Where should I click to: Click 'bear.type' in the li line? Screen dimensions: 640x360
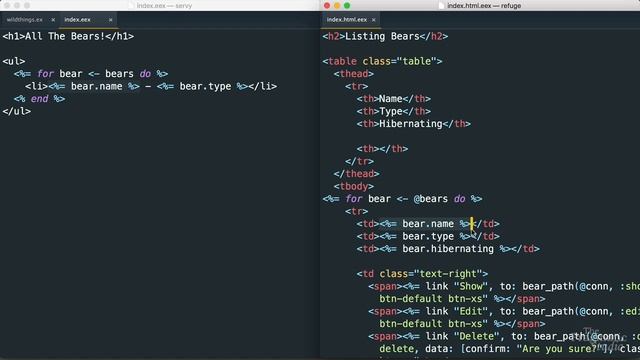pyautogui.click(x=205, y=87)
